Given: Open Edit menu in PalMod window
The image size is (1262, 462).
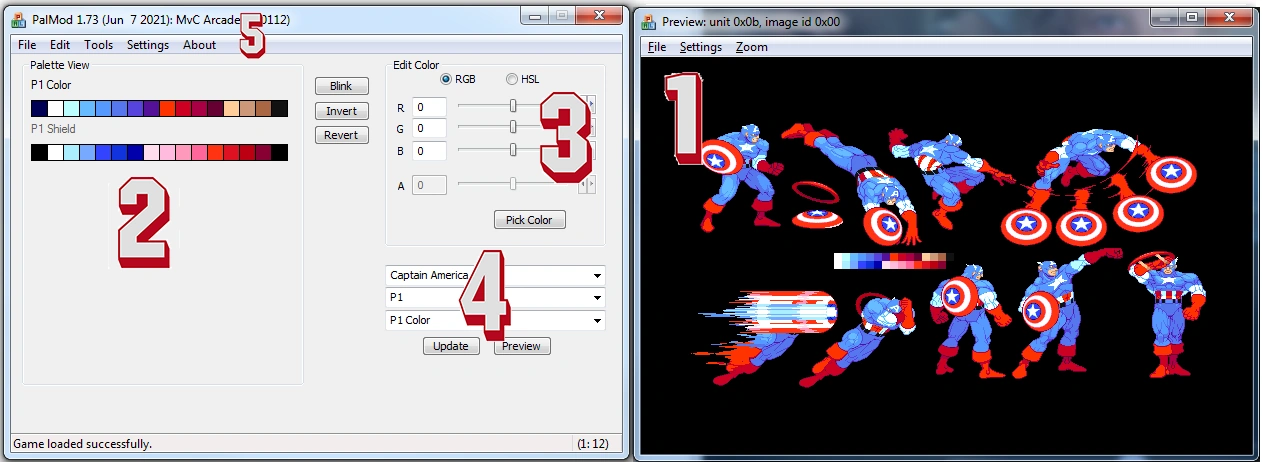Looking at the screenshot, I should (x=60, y=45).
